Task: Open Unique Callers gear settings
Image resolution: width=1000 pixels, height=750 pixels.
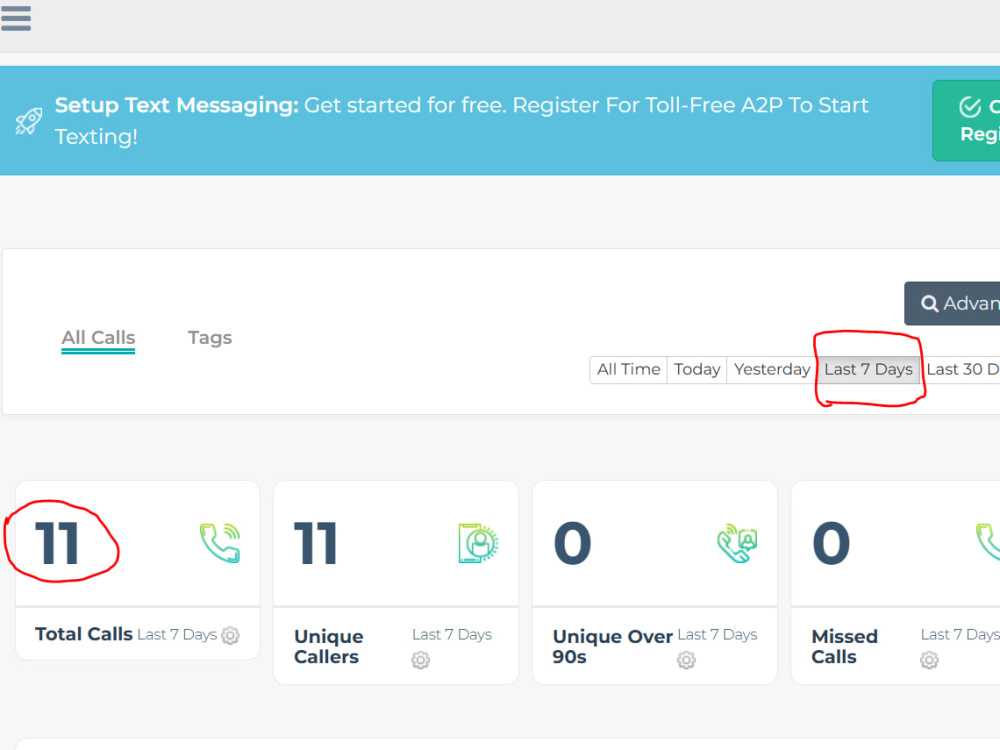Action: click(420, 660)
